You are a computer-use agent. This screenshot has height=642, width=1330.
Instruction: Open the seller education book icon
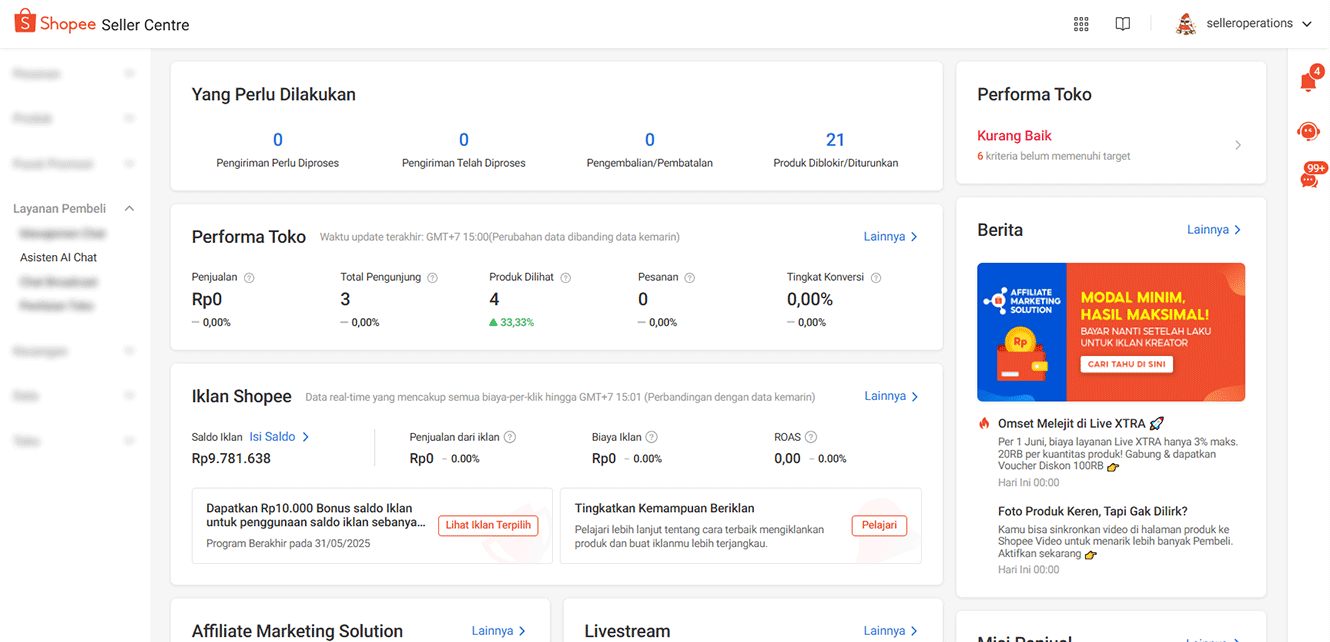(1123, 24)
